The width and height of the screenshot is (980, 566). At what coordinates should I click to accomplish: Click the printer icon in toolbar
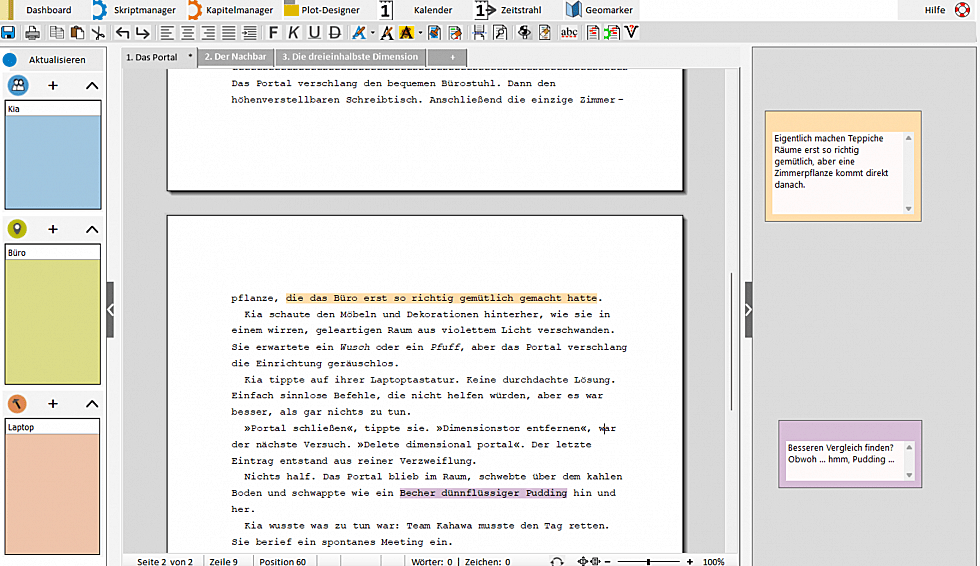pos(33,32)
